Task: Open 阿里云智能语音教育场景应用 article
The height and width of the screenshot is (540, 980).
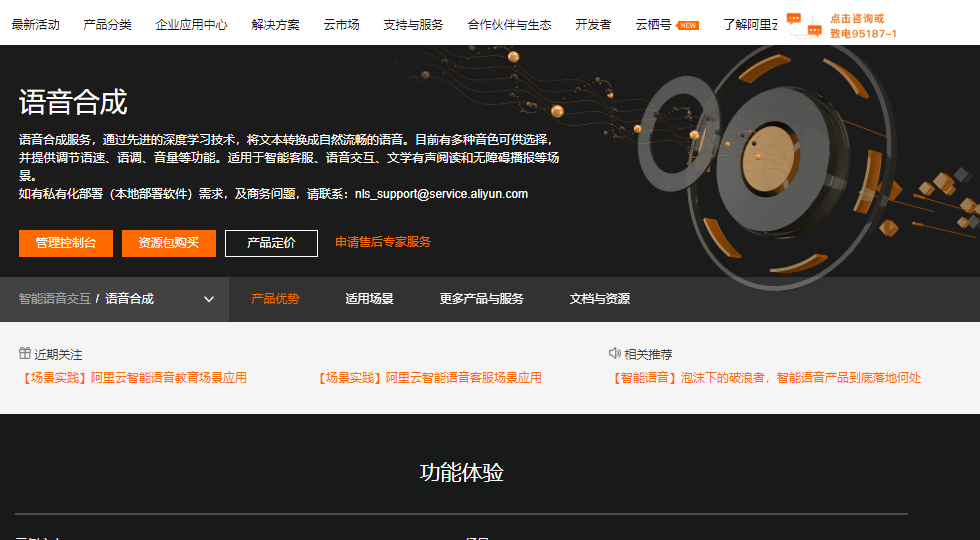Action: [x=132, y=378]
